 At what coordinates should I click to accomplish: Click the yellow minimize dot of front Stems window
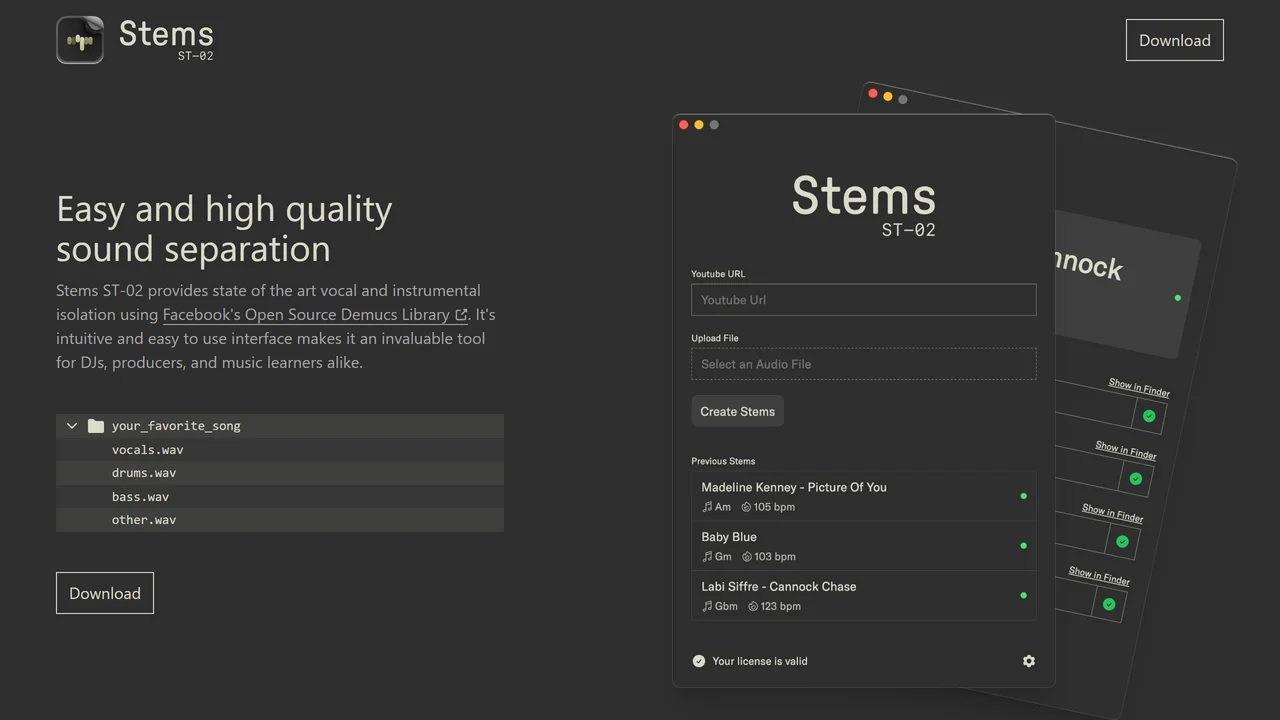[x=699, y=125]
